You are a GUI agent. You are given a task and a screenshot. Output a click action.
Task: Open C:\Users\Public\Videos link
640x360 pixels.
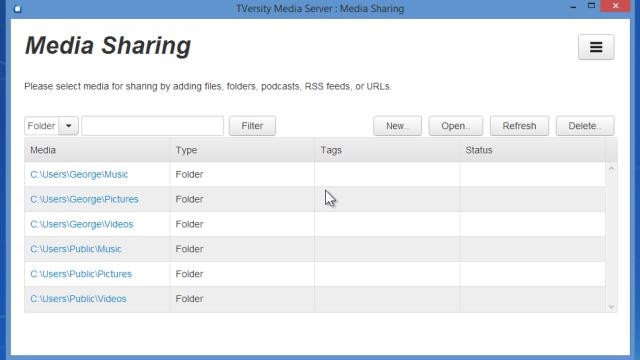78,299
